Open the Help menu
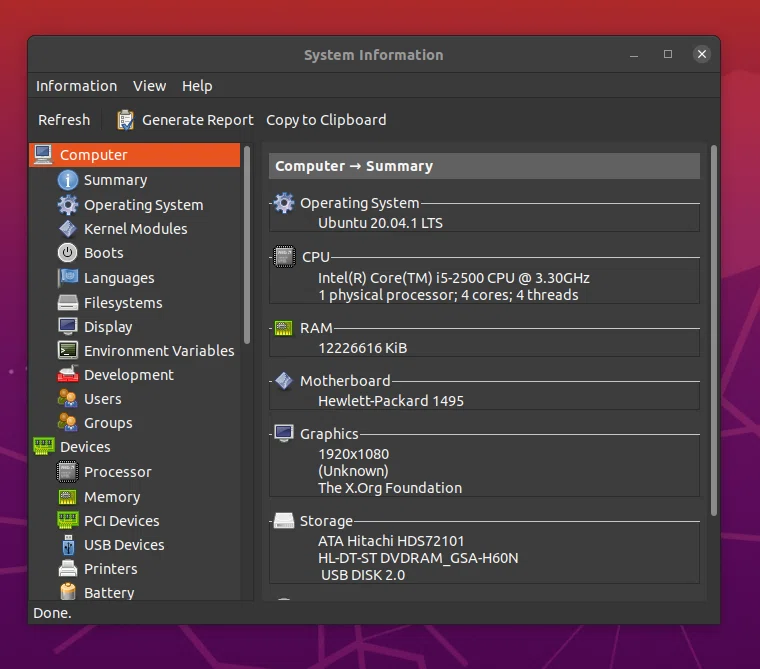760x669 pixels. 197,86
